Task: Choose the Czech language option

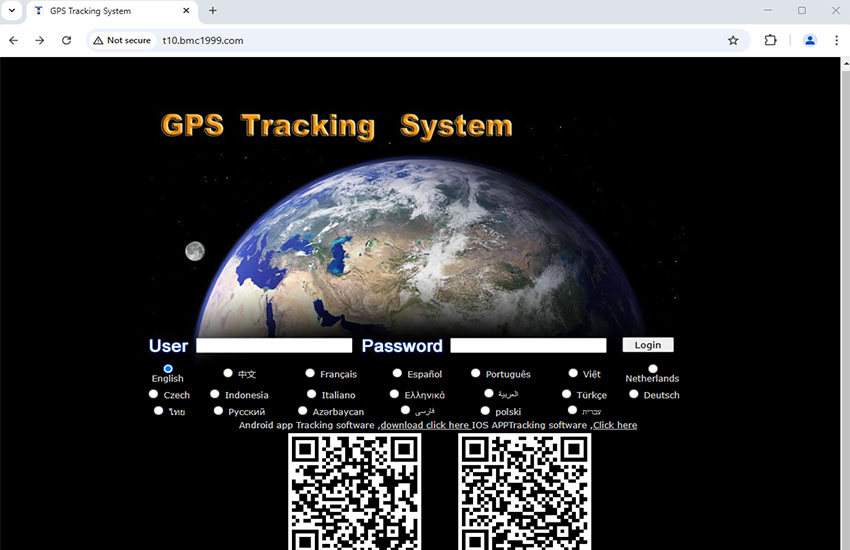Action: click(153, 394)
